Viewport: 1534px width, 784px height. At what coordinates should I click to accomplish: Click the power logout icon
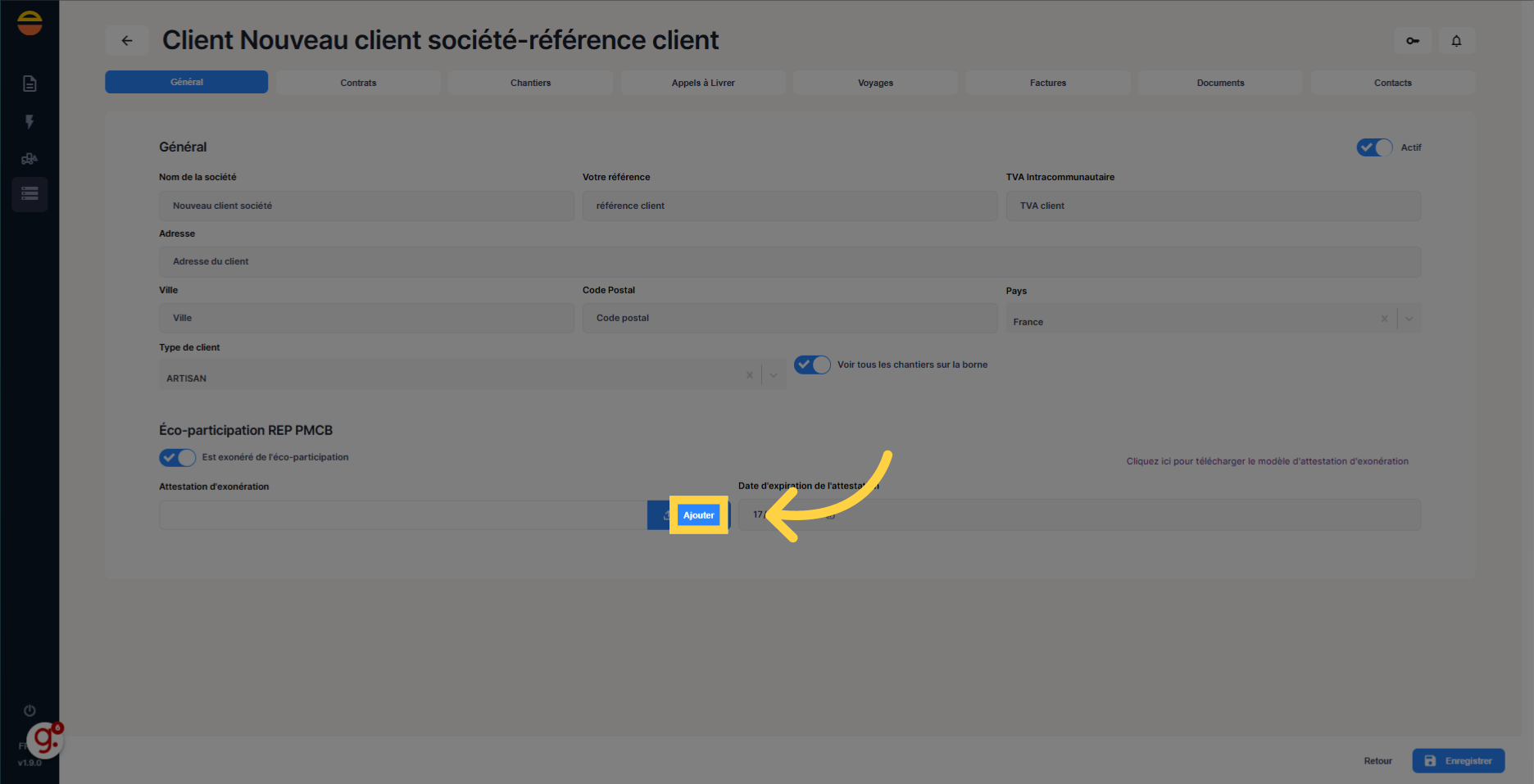(x=29, y=710)
